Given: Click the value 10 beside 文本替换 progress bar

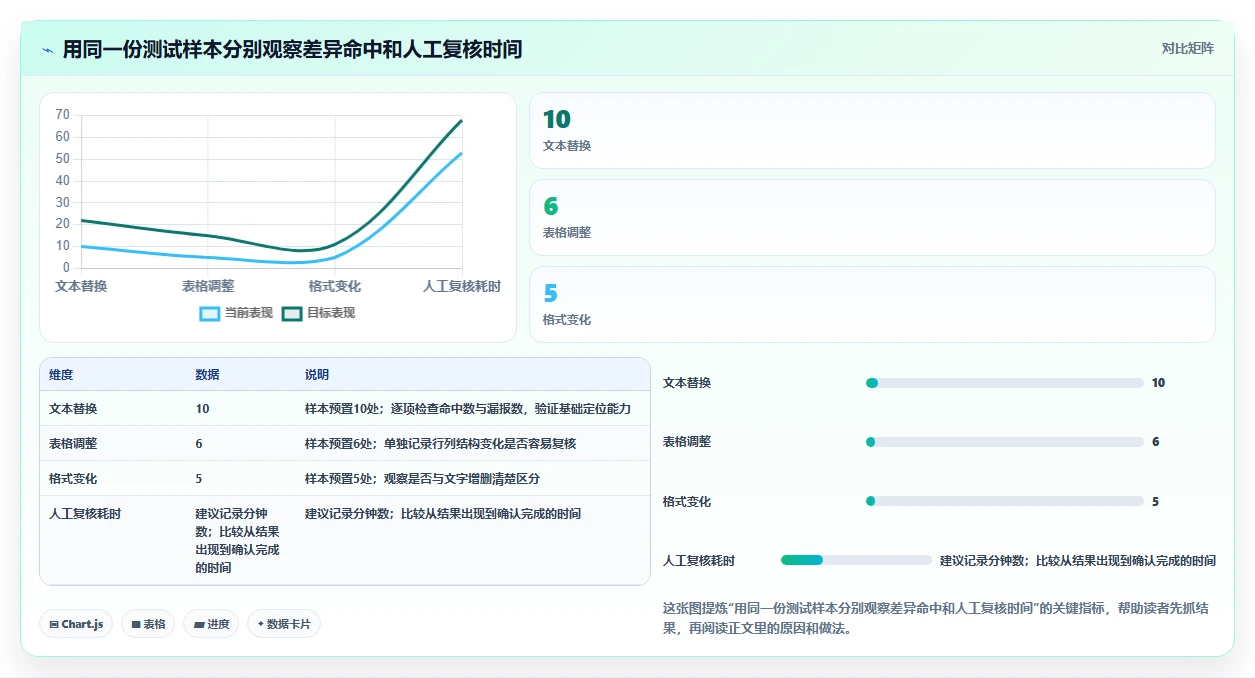Looking at the screenshot, I should click(x=1159, y=383).
